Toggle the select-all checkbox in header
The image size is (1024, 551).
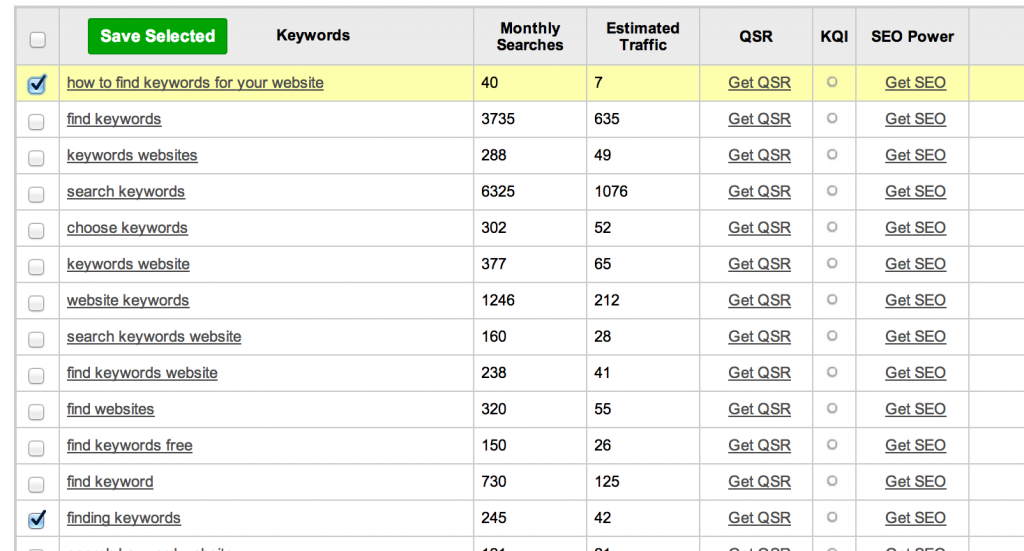coord(37,40)
